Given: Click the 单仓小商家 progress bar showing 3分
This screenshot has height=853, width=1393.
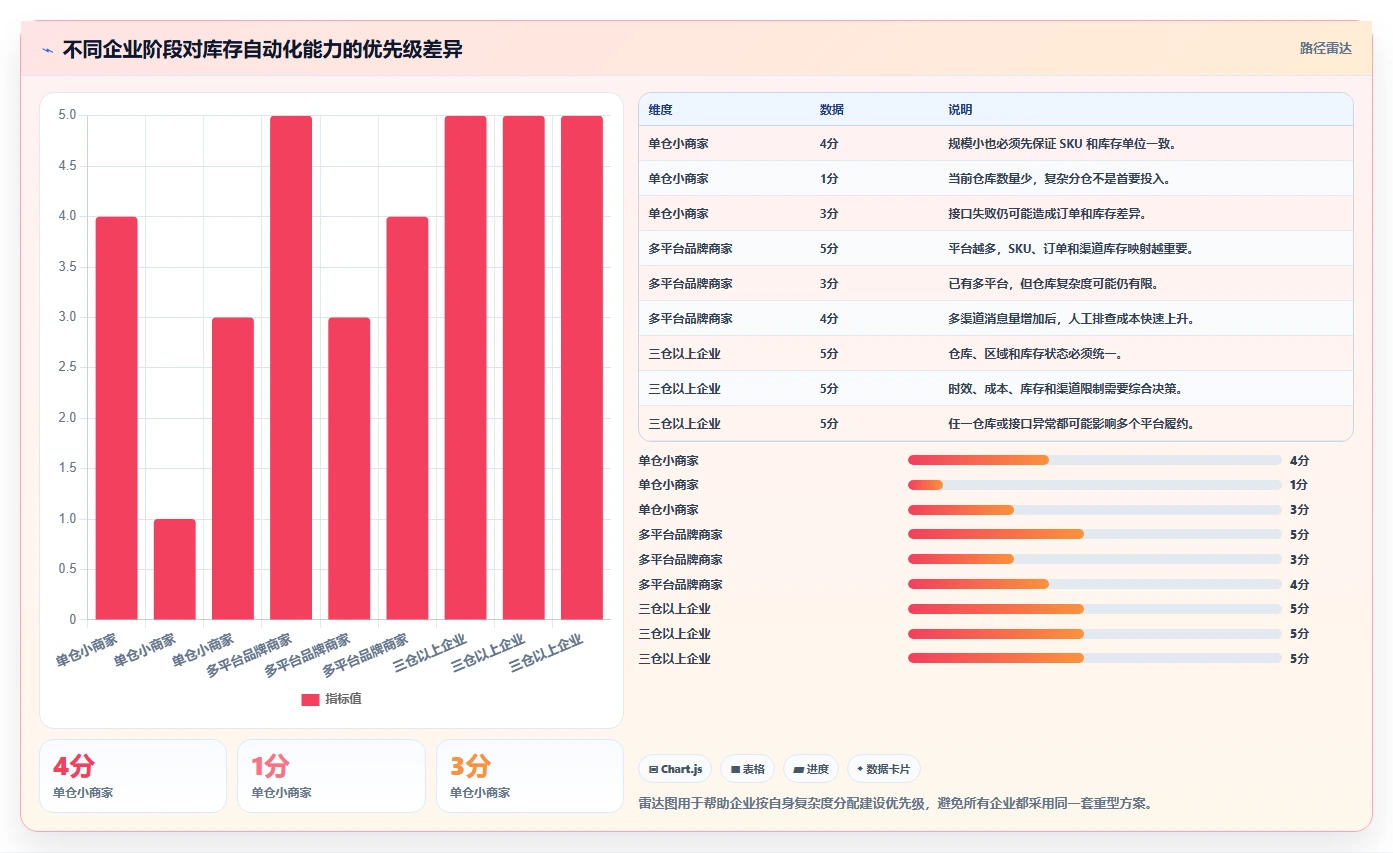Looking at the screenshot, I should pos(1095,510).
